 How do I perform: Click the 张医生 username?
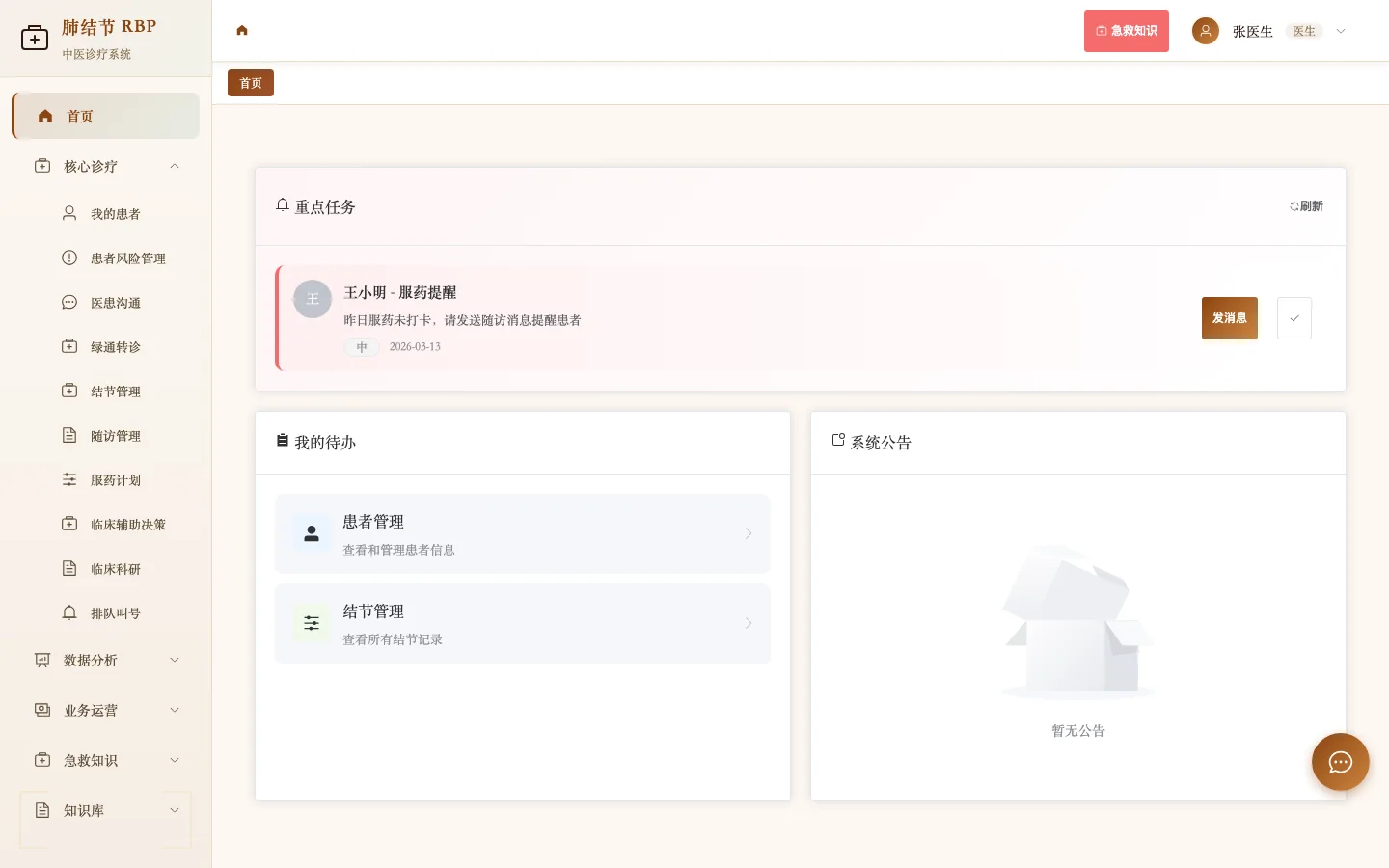pyautogui.click(x=1253, y=31)
